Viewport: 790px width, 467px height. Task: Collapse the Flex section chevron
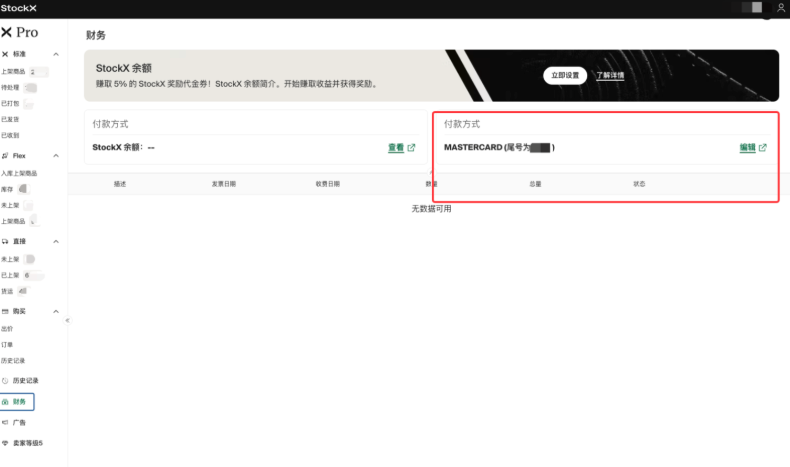click(x=56, y=156)
